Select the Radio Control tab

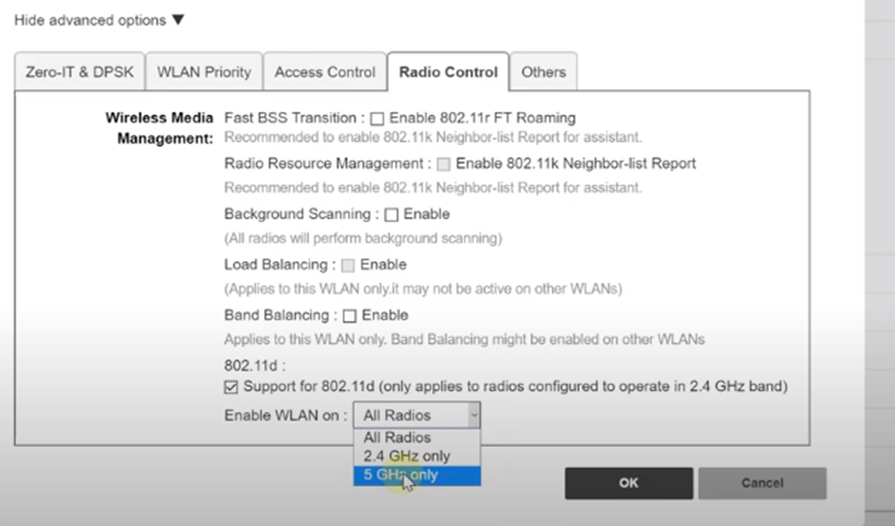448,72
